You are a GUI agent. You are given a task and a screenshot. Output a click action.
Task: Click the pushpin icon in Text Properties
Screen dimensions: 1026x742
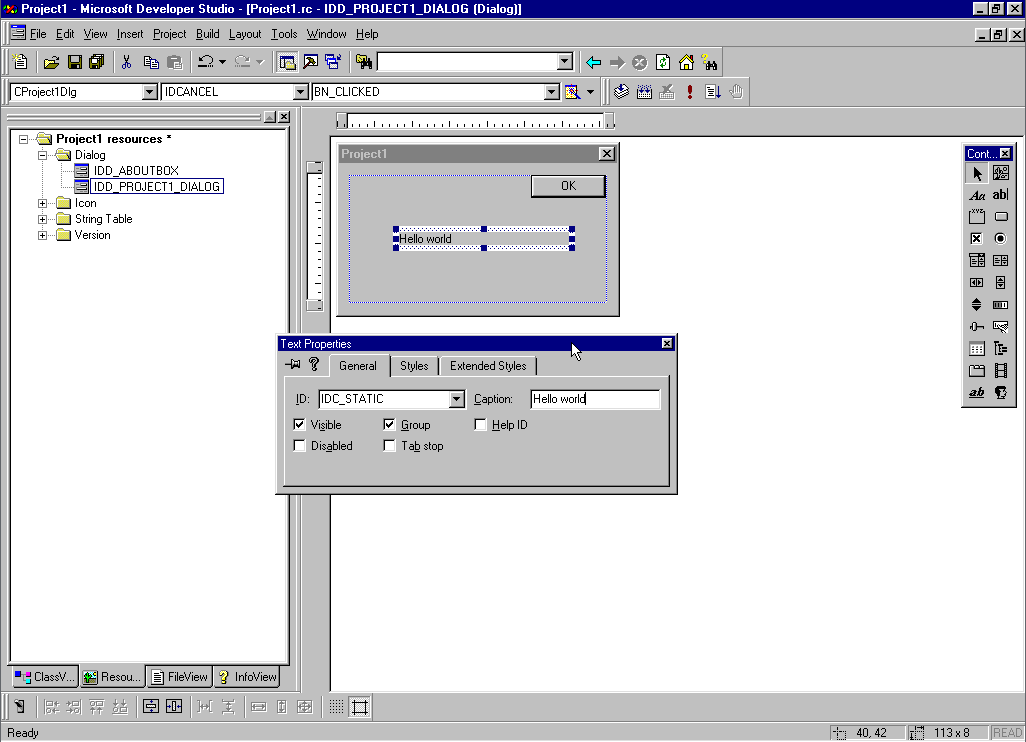293,364
